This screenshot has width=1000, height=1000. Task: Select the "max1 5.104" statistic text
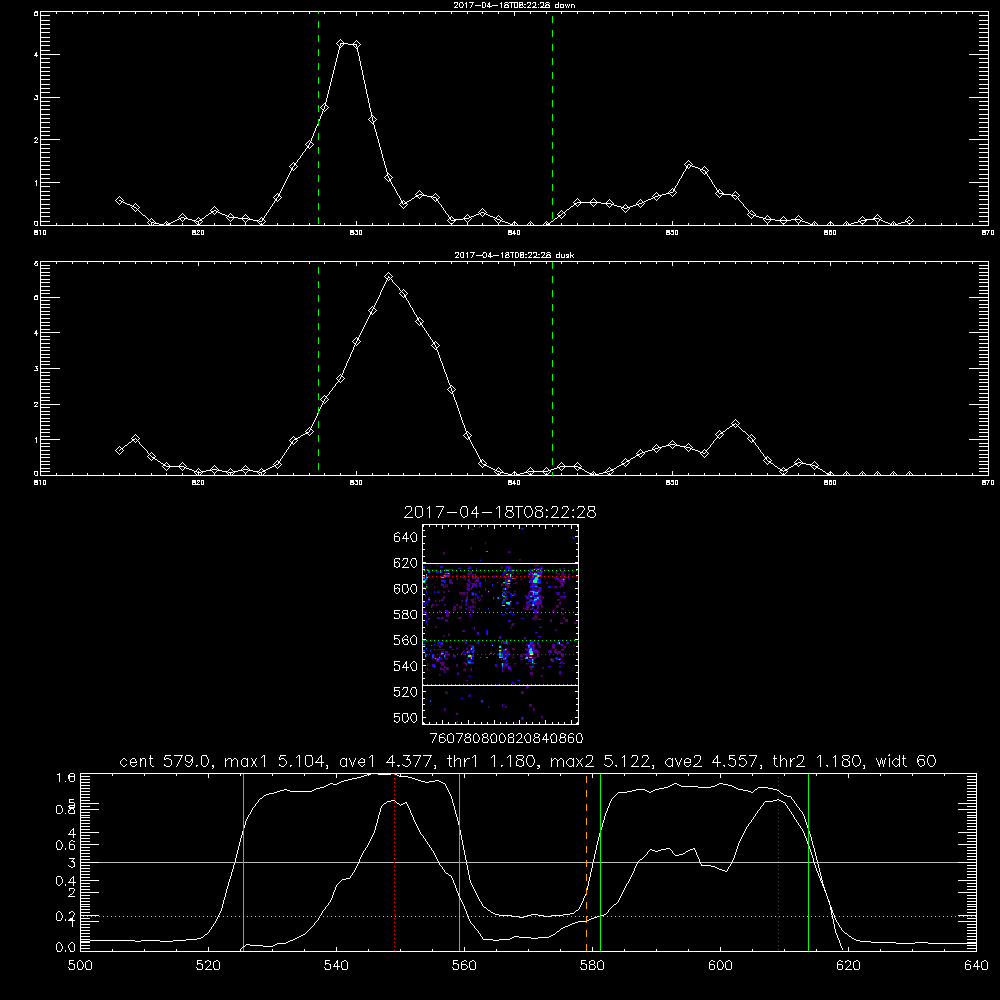tap(274, 761)
